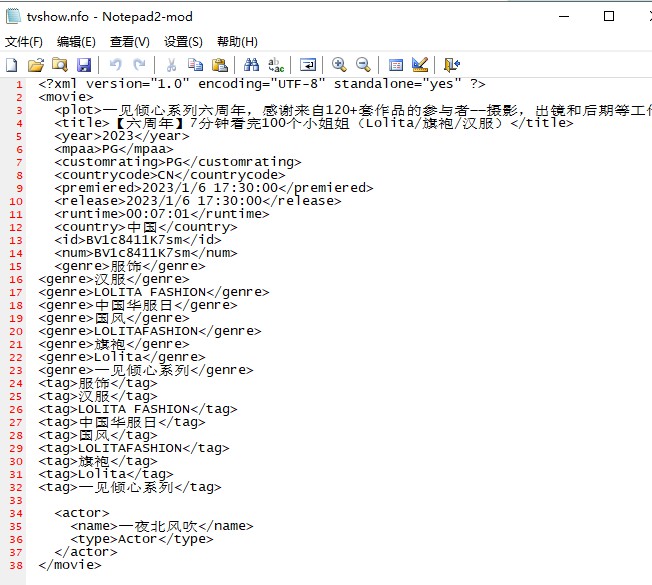The image size is (652, 585).
Task: Click the exit door icon
Action: tap(452, 65)
